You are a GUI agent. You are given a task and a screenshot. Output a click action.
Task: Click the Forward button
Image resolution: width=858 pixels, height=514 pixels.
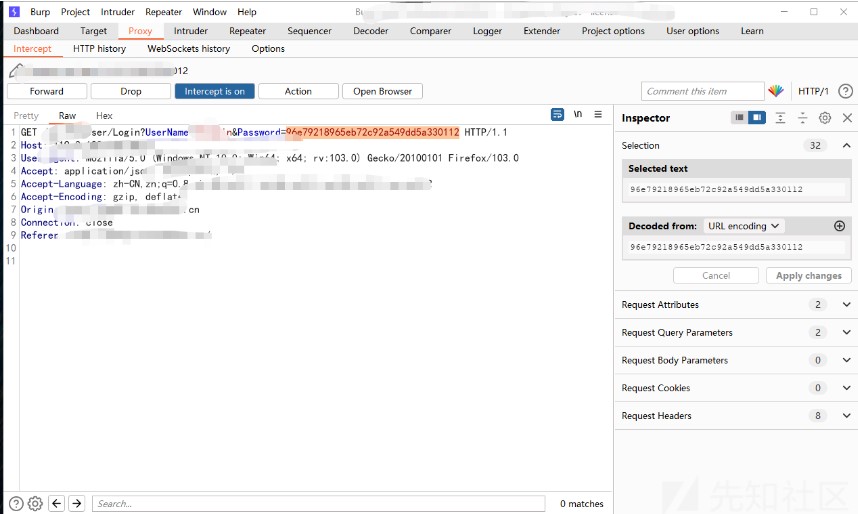coord(47,91)
